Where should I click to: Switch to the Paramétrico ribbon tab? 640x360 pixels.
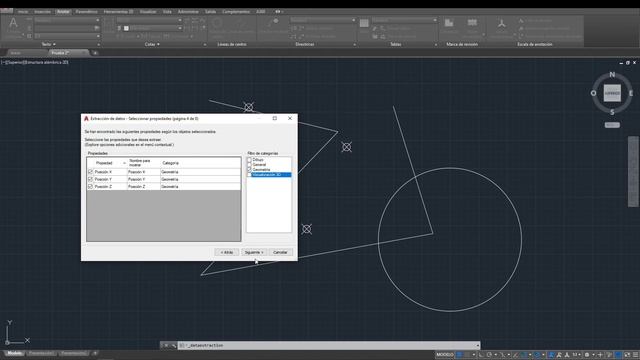pyautogui.click(x=87, y=11)
